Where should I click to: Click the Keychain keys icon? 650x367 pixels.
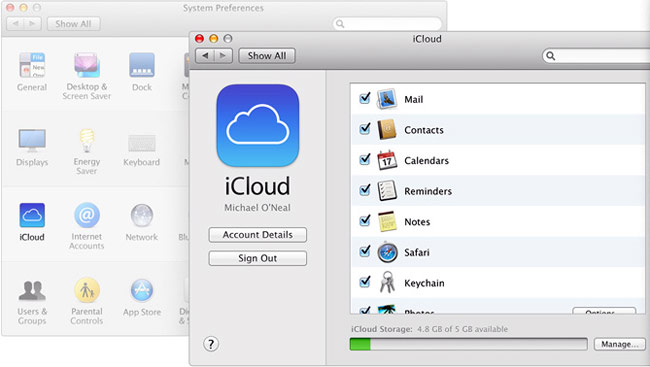[x=387, y=282]
